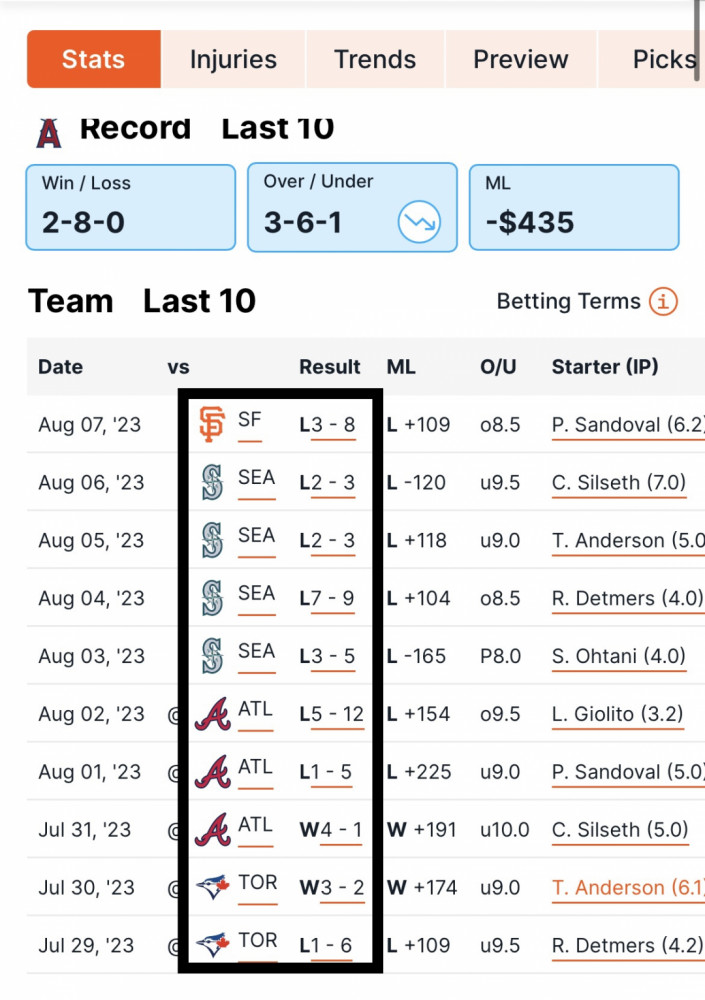Go to the Picks tab

664,59
